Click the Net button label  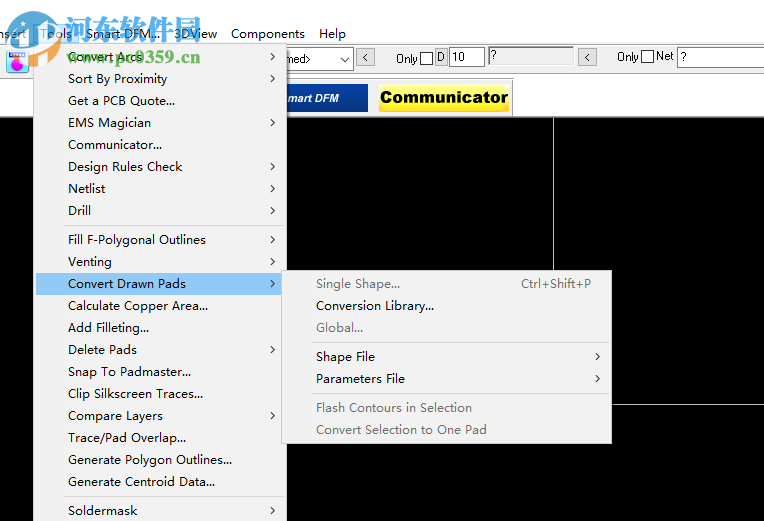[x=665, y=56]
